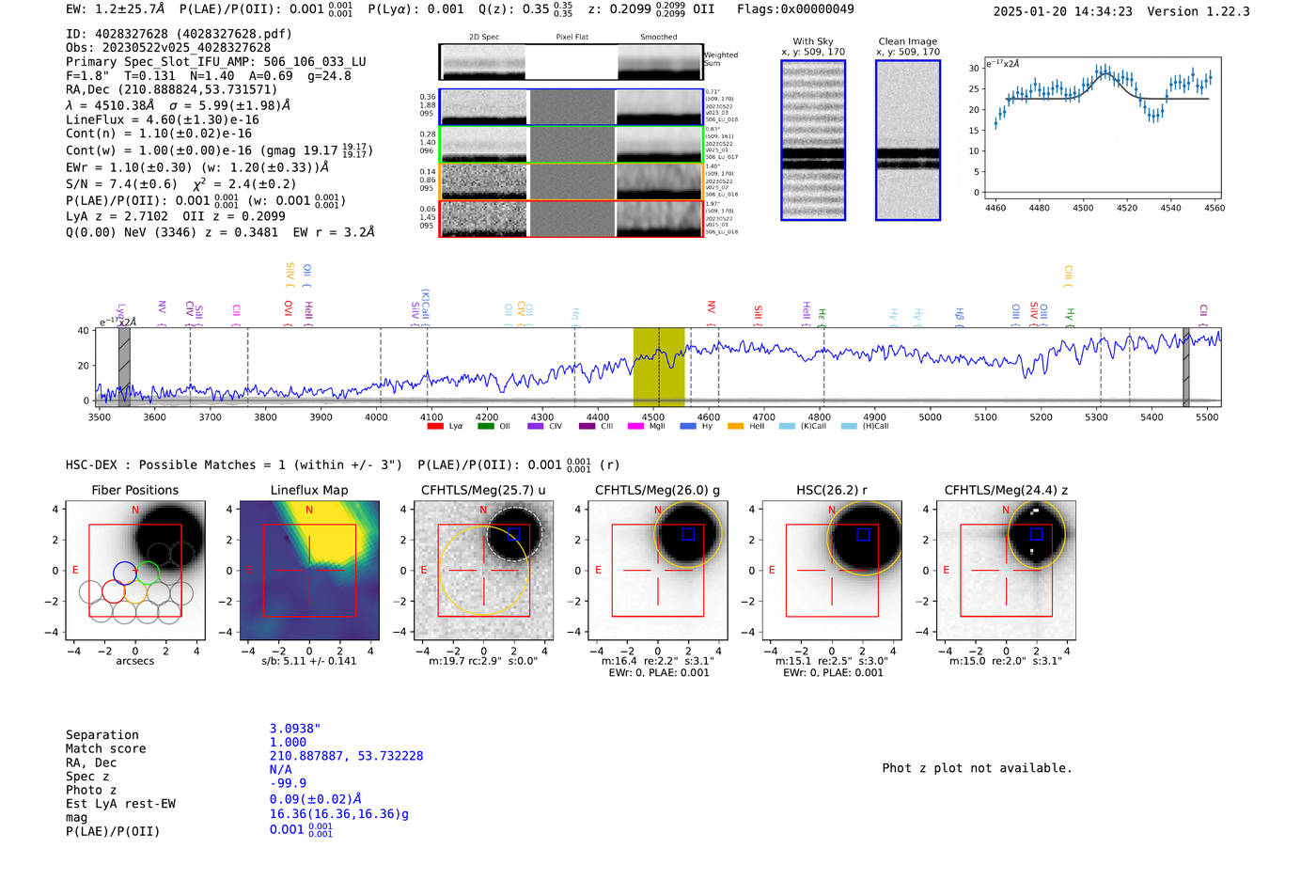1316x896 pixels.
Task: Click the orange HeII legend swatch
Action: click(x=735, y=426)
